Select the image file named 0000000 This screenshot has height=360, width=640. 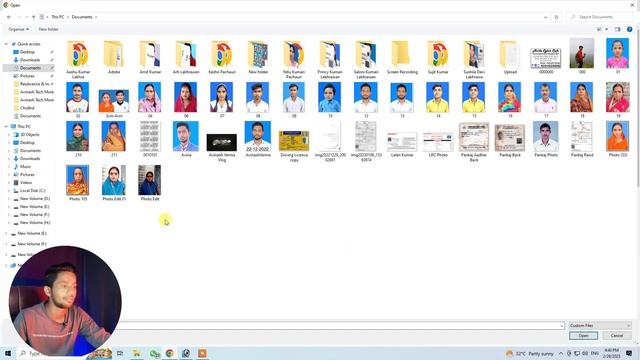pyautogui.click(x=546, y=60)
